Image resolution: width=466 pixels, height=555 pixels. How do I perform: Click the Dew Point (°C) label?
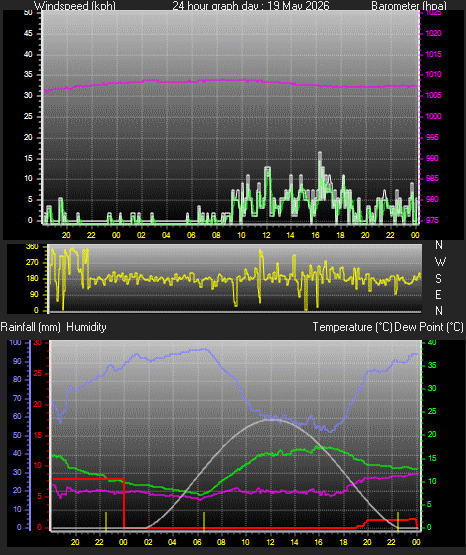(x=429, y=327)
